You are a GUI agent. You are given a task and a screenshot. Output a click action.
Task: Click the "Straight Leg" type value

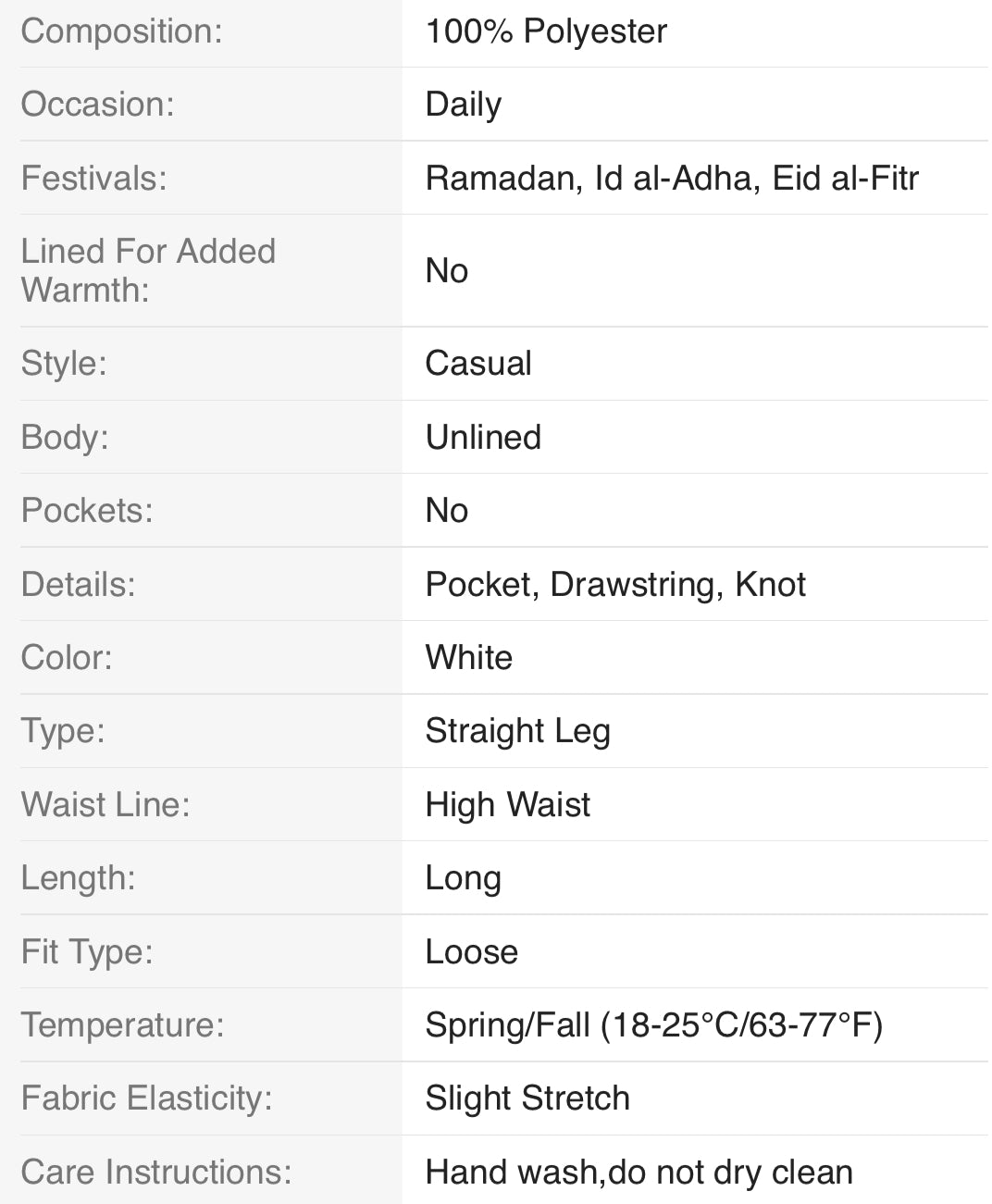click(x=517, y=730)
